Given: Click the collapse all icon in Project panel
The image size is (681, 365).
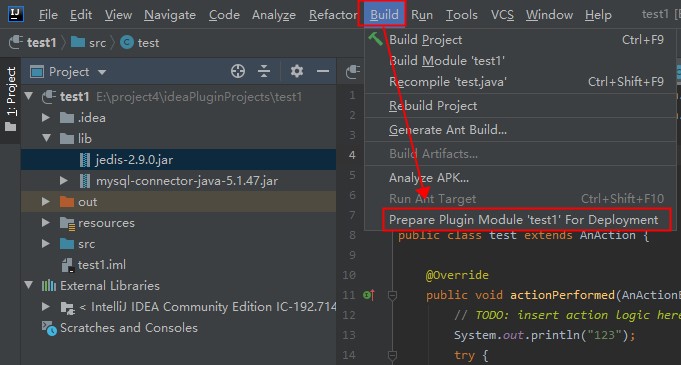Looking at the screenshot, I should tap(264, 71).
